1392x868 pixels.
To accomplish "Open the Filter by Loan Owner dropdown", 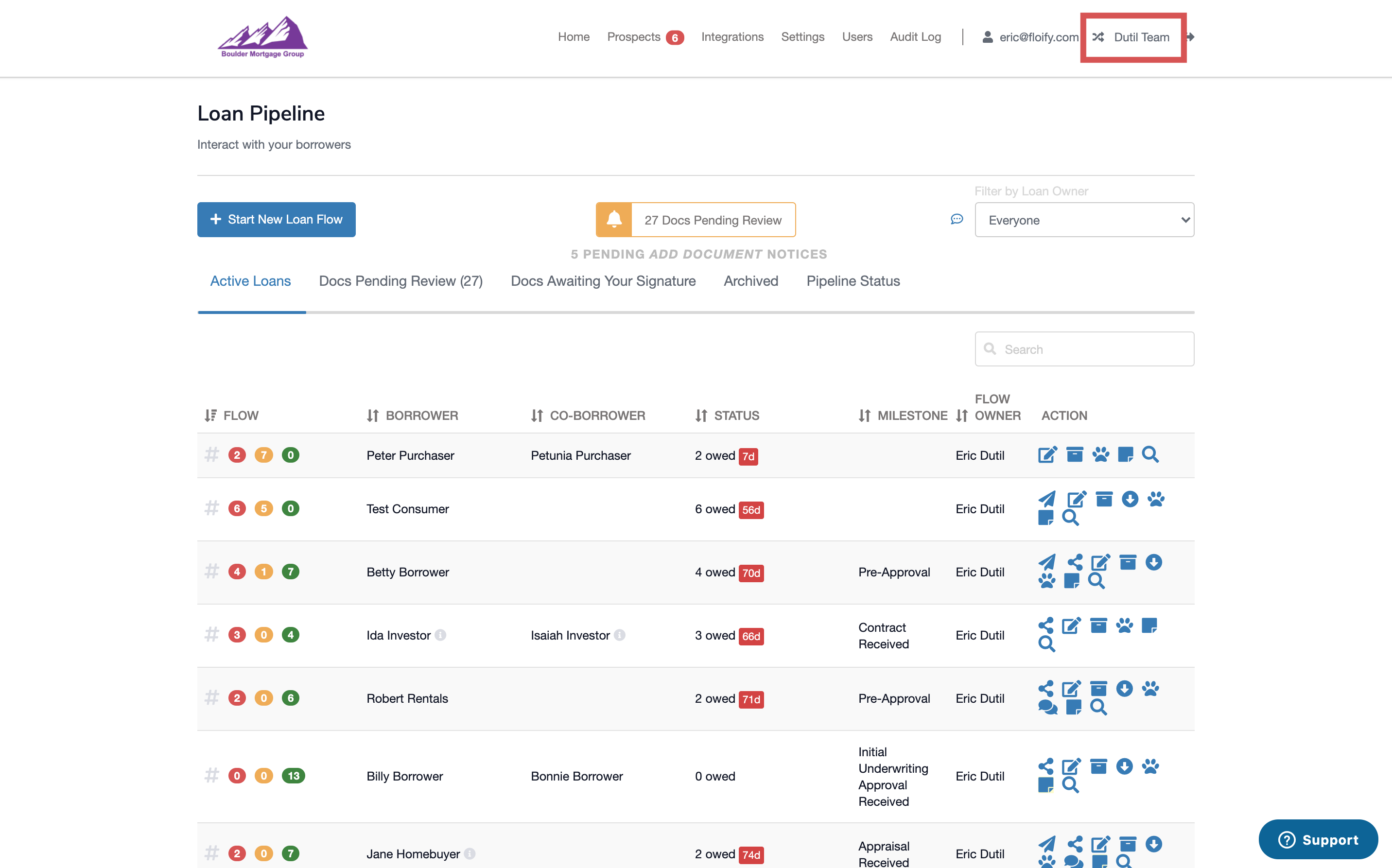I will coord(1084,220).
